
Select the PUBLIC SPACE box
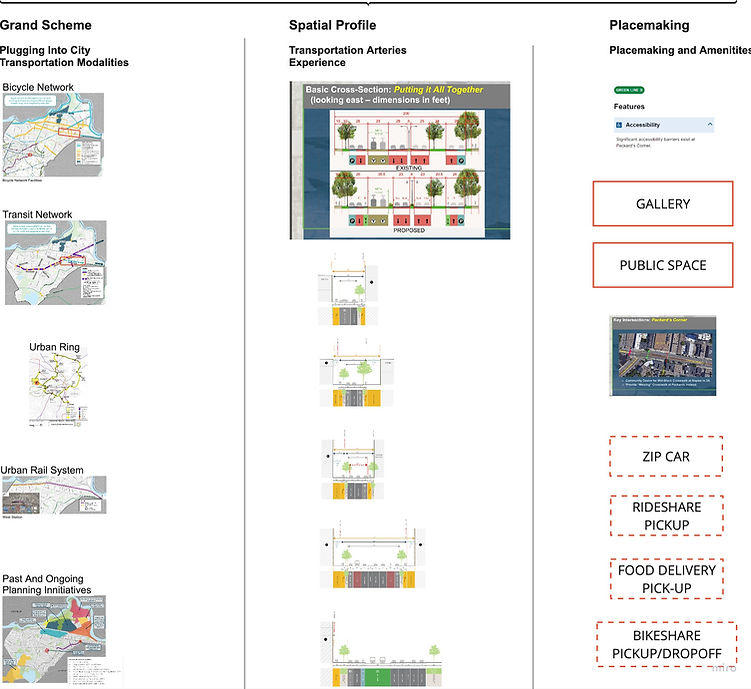point(663,265)
